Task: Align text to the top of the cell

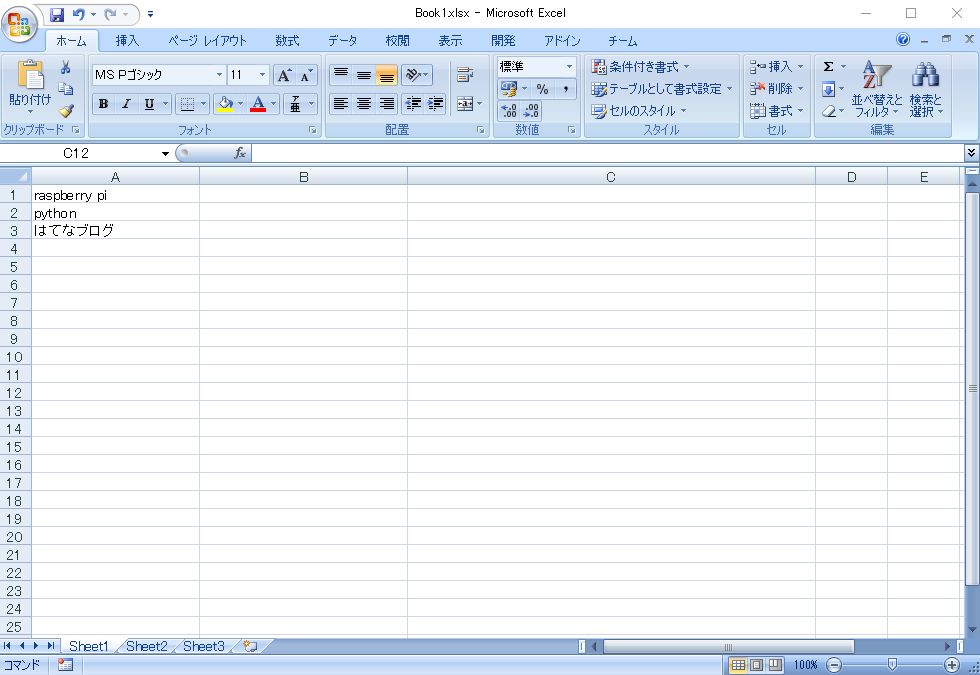Action: click(341, 75)
